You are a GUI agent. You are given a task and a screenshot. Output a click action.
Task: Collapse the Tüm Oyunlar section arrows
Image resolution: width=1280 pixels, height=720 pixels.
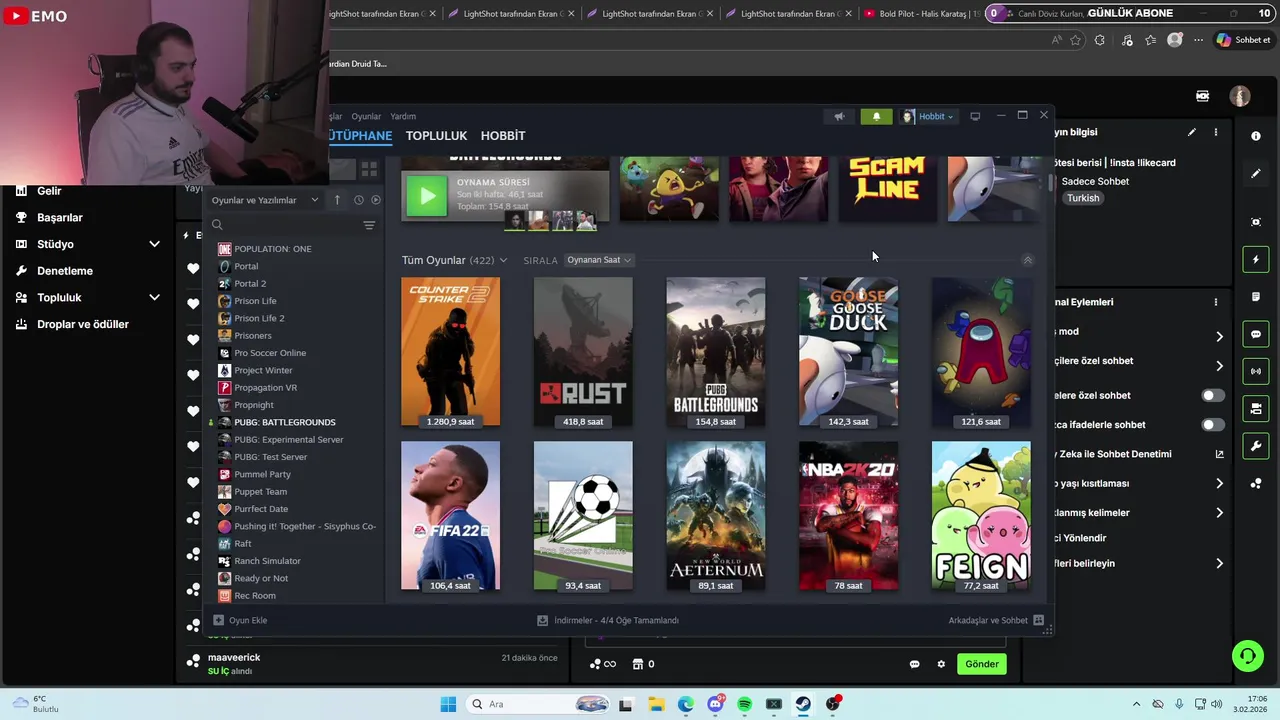tap(1027, 260)
